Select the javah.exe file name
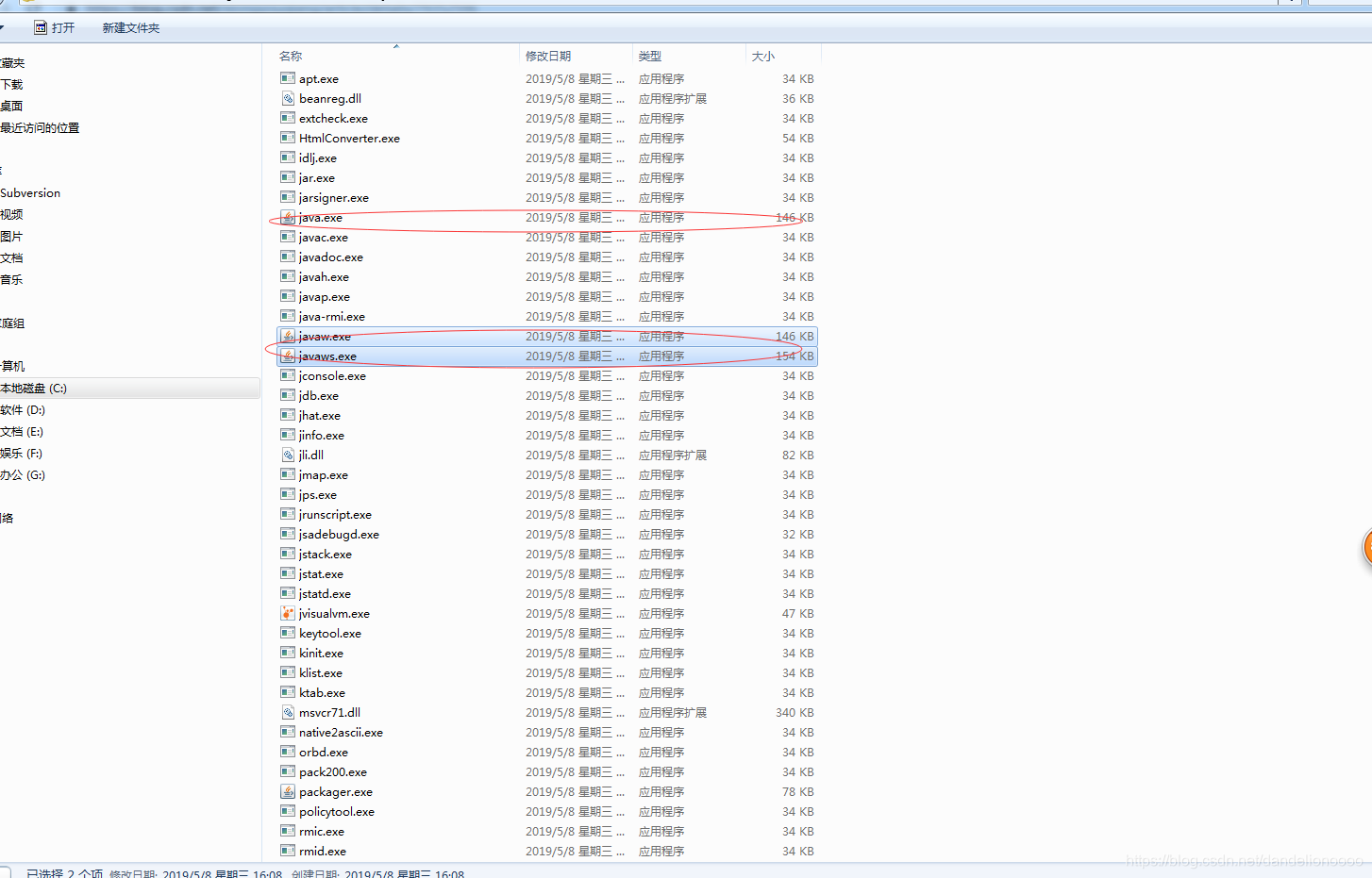The image size is (1372, 878). point(324,277)
